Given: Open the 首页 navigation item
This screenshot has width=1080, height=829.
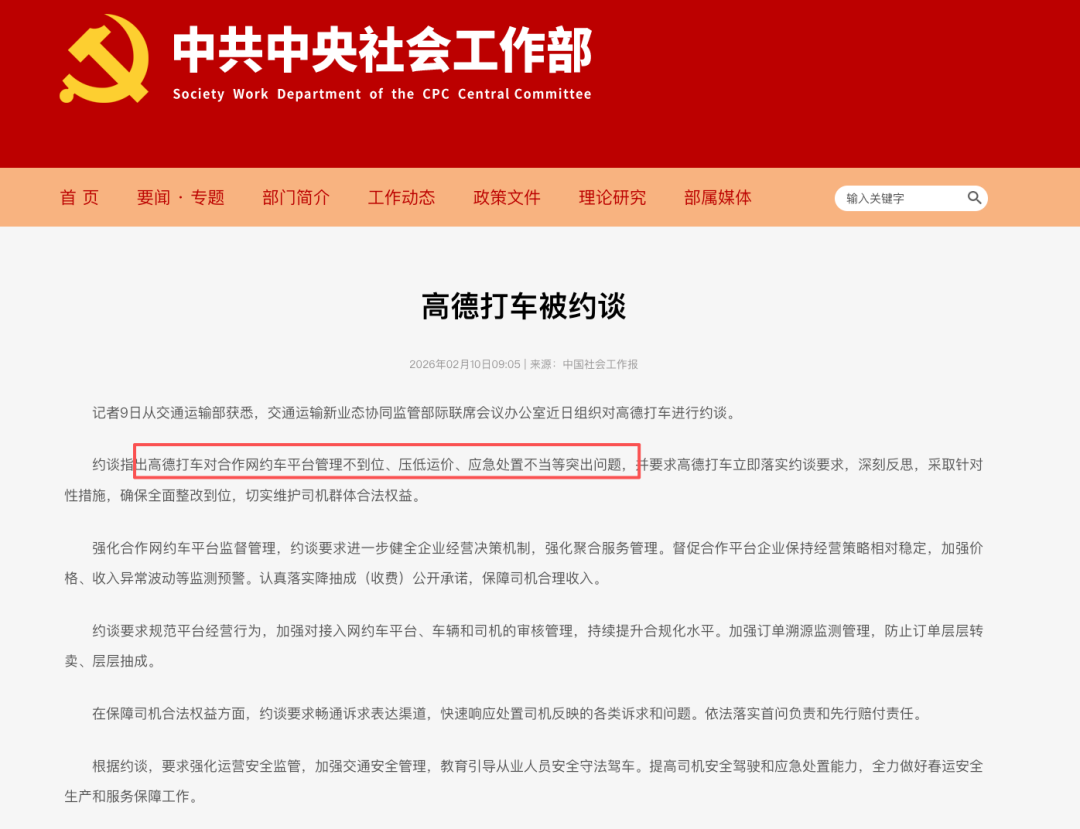Looking at the screenshot, I should tap(79, 198).
